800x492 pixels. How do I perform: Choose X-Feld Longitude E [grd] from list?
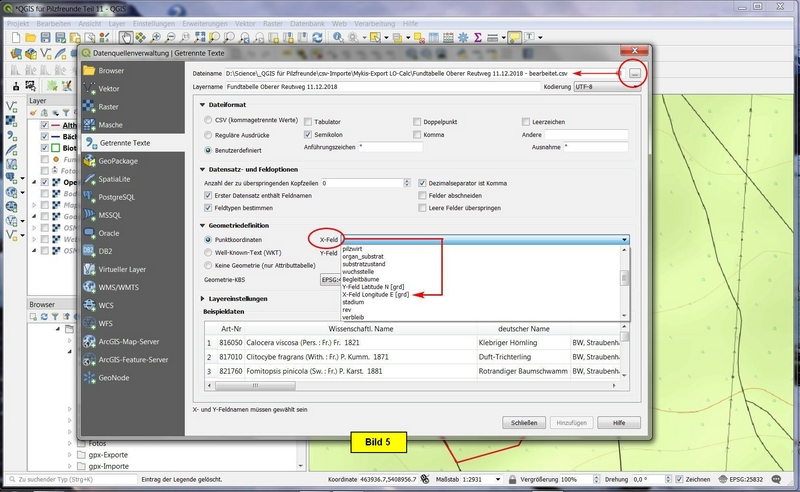click(375, 295)
